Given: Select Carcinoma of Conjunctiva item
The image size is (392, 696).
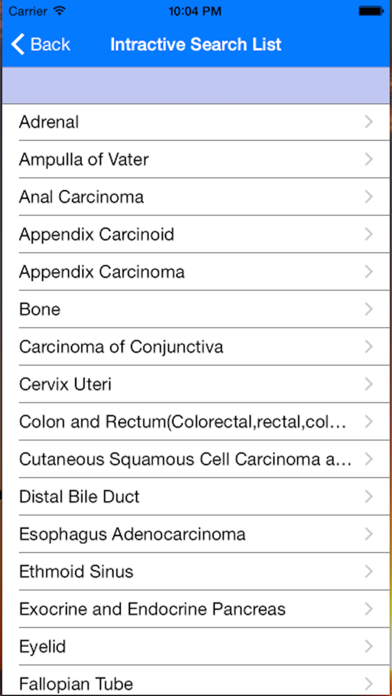Looking at the screenshot, I should [x=196, y=347].
